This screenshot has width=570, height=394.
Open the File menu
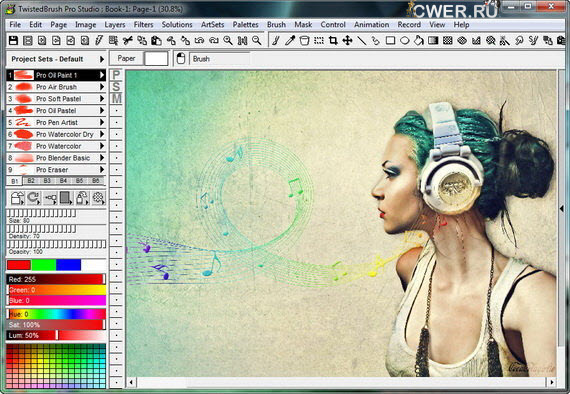tap(15, 25)
